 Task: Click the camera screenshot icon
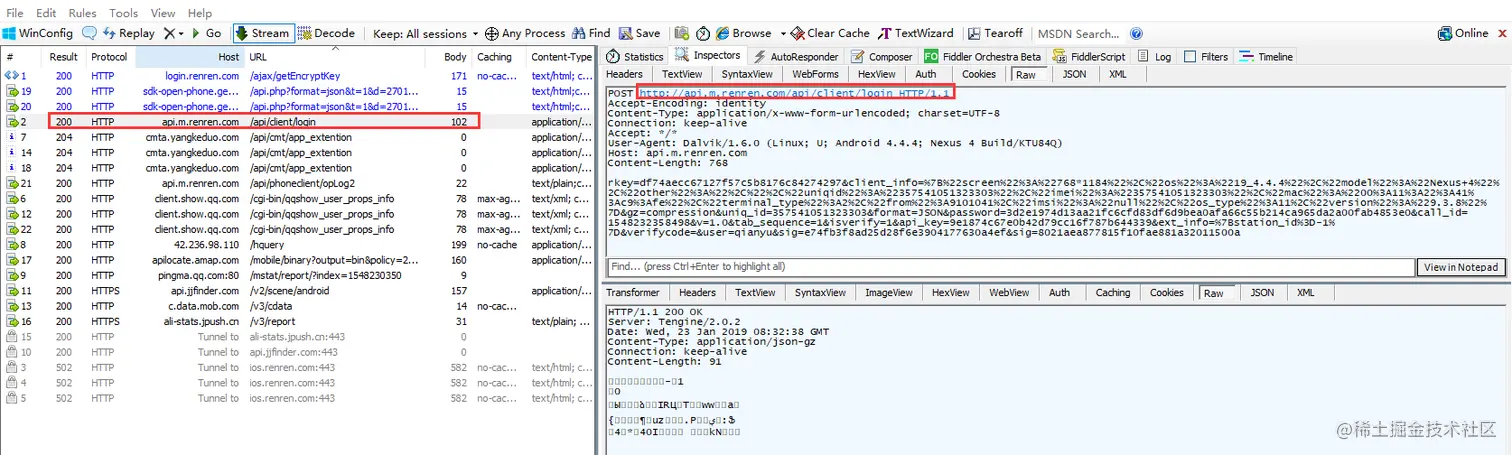point(681,33)
